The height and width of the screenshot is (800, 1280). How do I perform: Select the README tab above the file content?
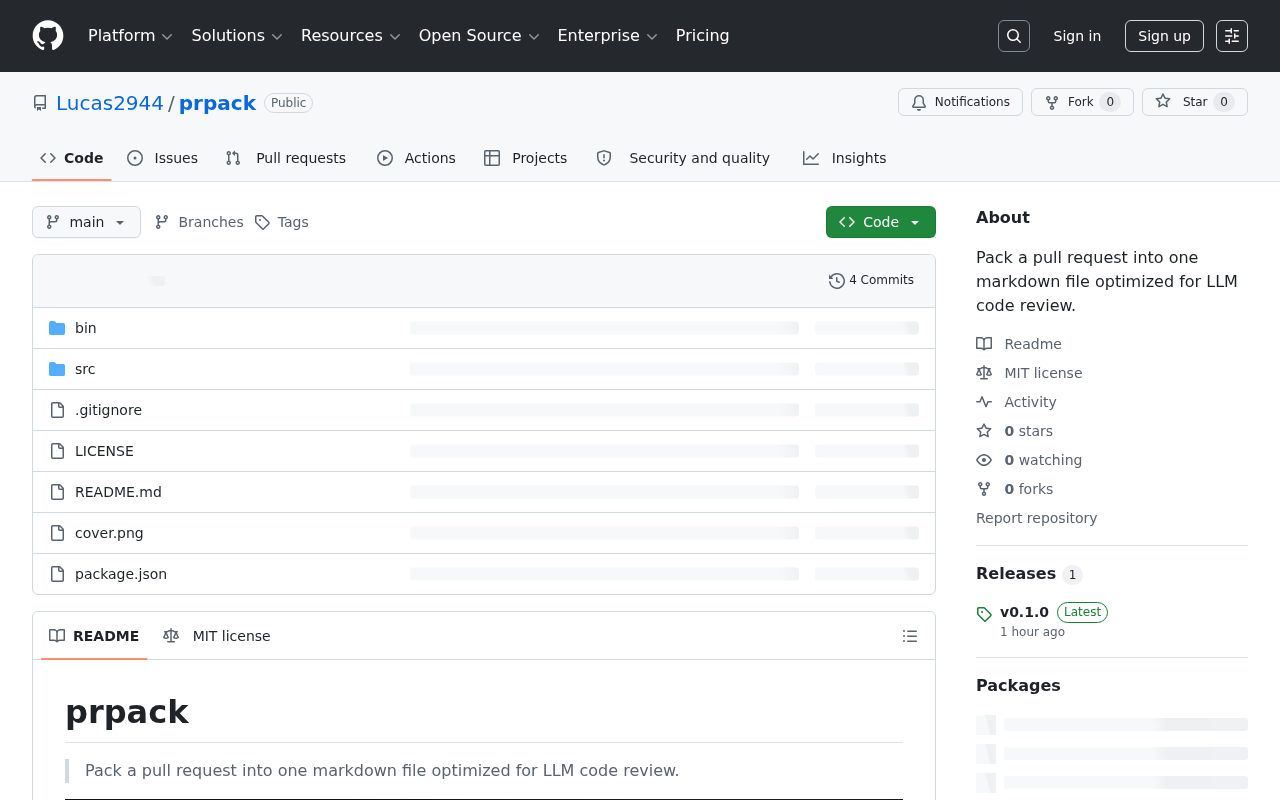(94, 636)
